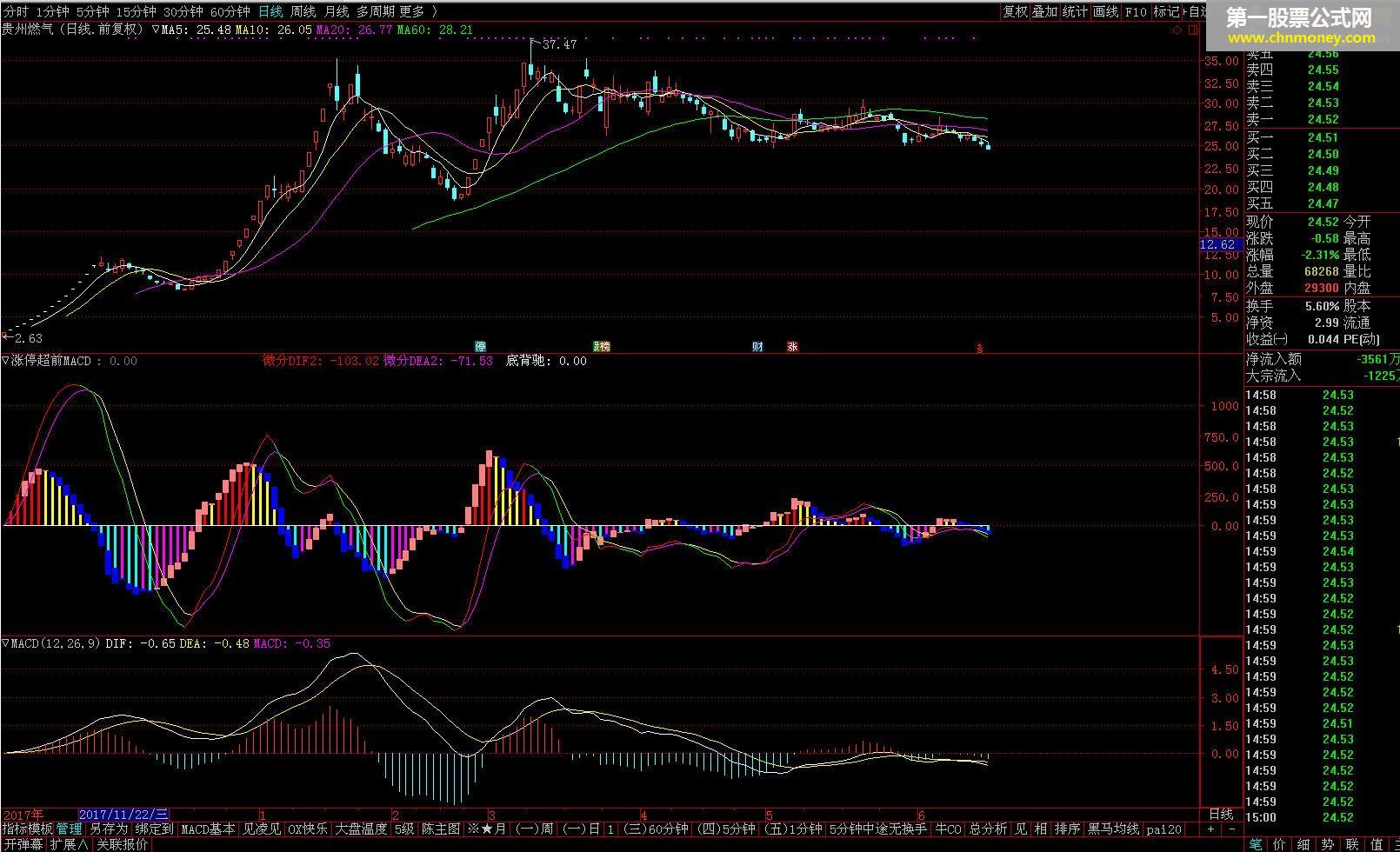Screen dimensions: 1400x852
Task: Click the diamond icon atop the chart
Action: [x=1177, y=30]
